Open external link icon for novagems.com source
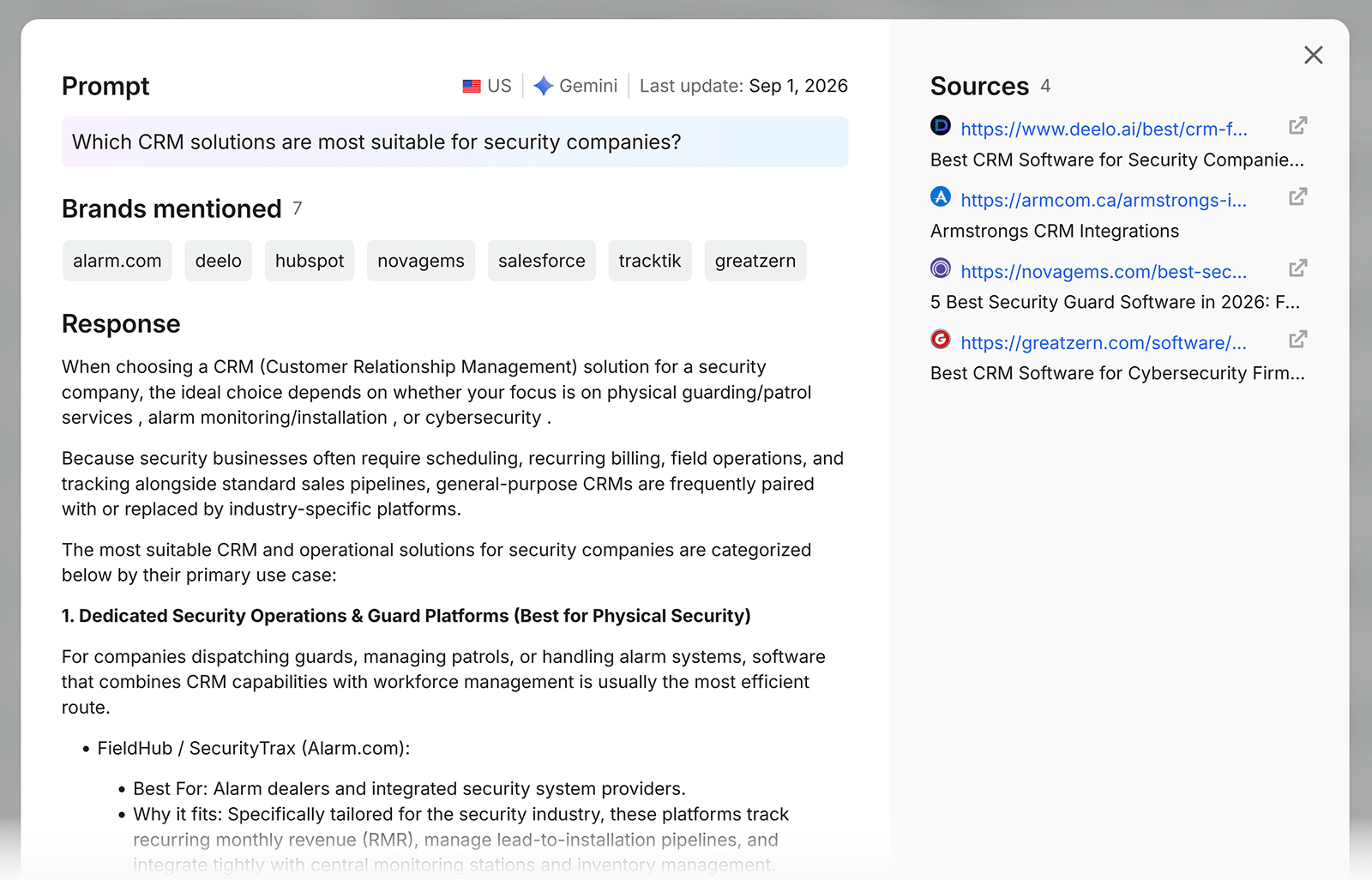 (x=1297, y=268)
